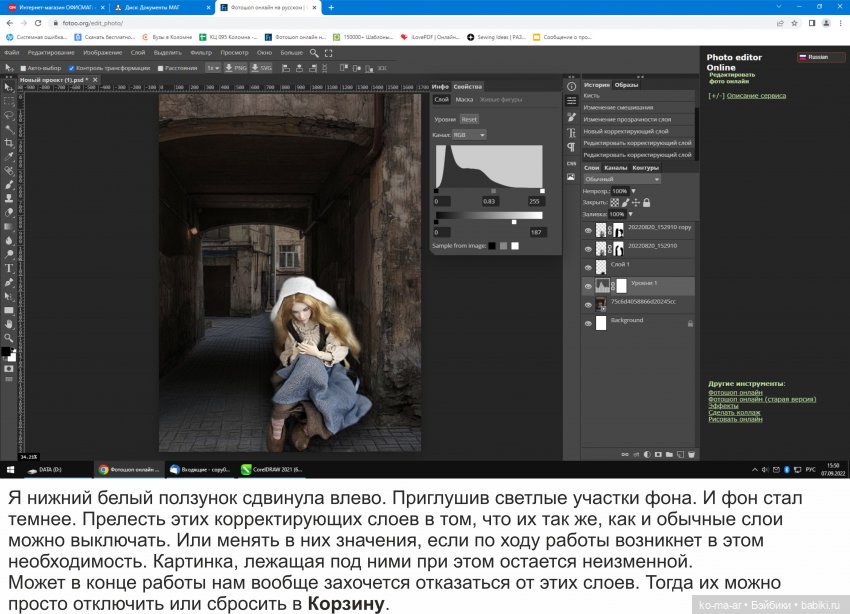This screenshot has width=850, height=614.
Task: Open the Эффекты link
Action: point(722,406)
